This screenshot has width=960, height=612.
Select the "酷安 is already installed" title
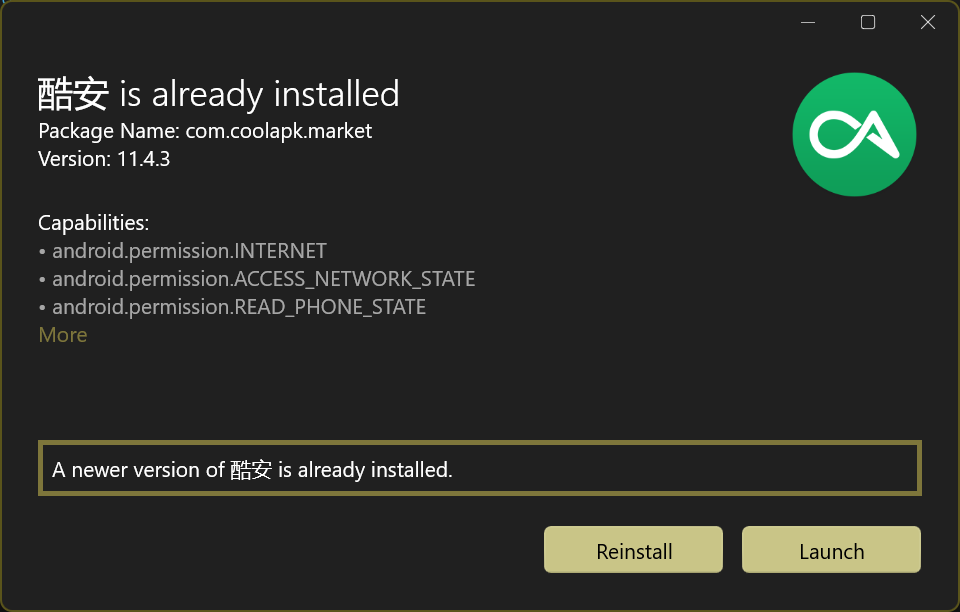pyautogui.click(x=218, y=93)
